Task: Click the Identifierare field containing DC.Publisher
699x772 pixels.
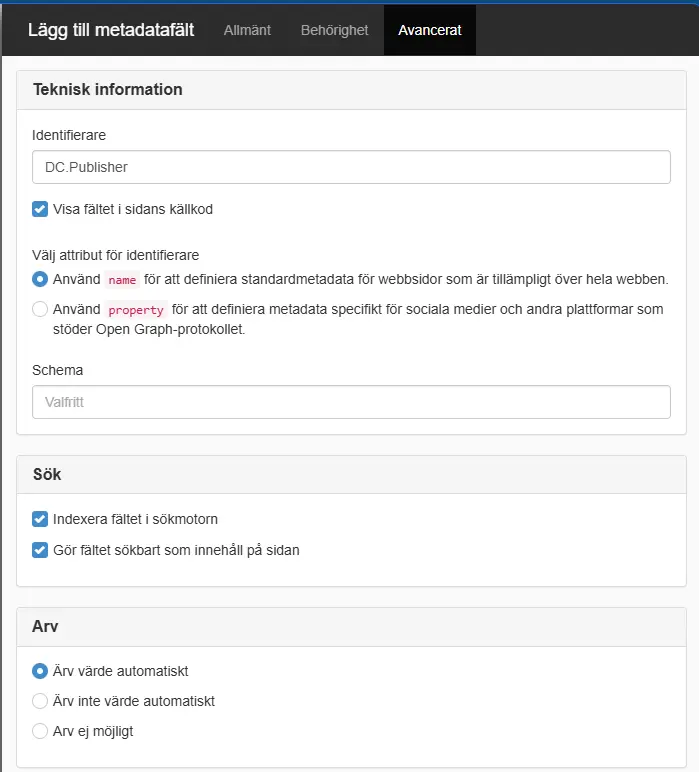Action: (x=351, y=167)
